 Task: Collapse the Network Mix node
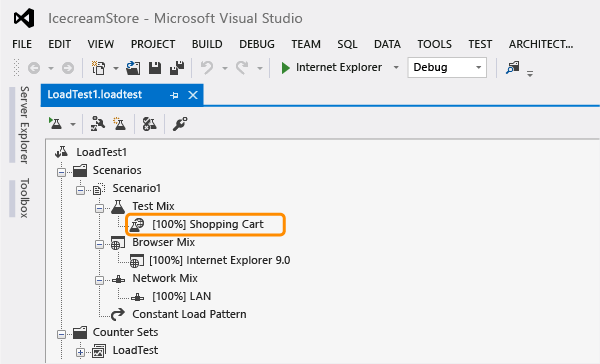(x=99, y=281)
